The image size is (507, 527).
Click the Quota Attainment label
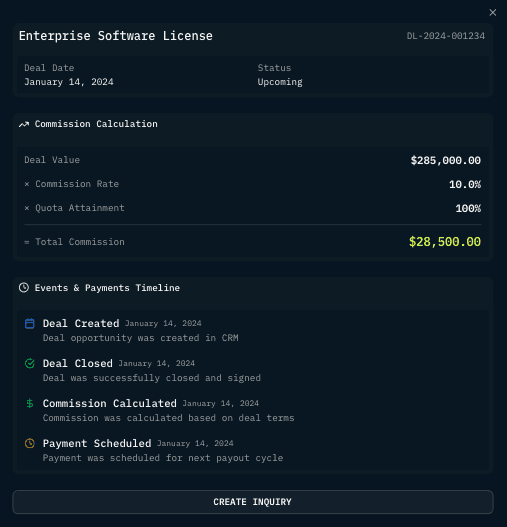tap(80, 208)
